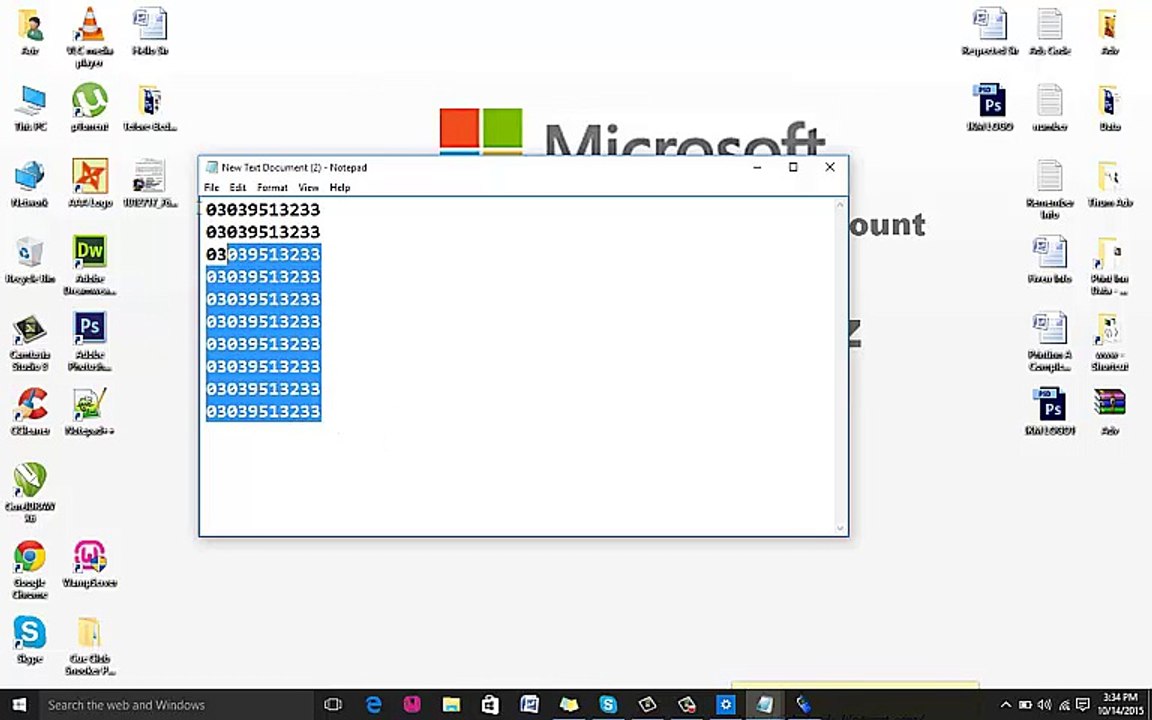Viewport: 1152px width, 720px height.
Task: Select the Data folder desktop icon
Action: pyautogui.click(x=1109, y=107)
